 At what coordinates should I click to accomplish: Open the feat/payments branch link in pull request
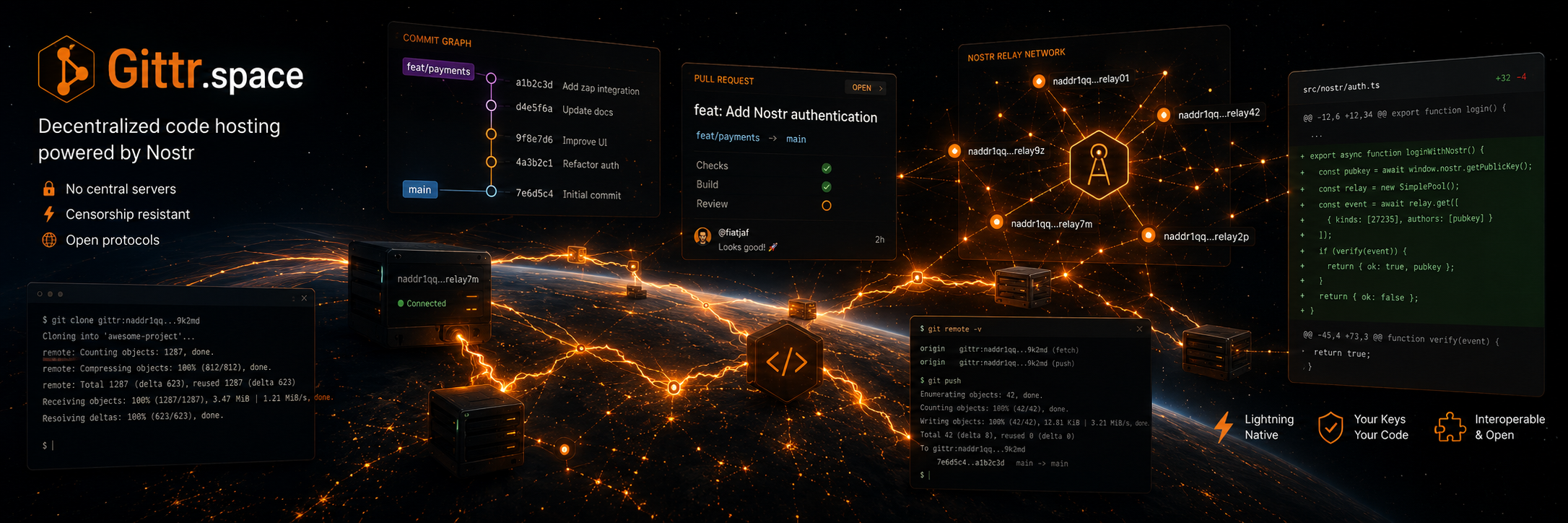pyautogui.click(x=728, y=137)
